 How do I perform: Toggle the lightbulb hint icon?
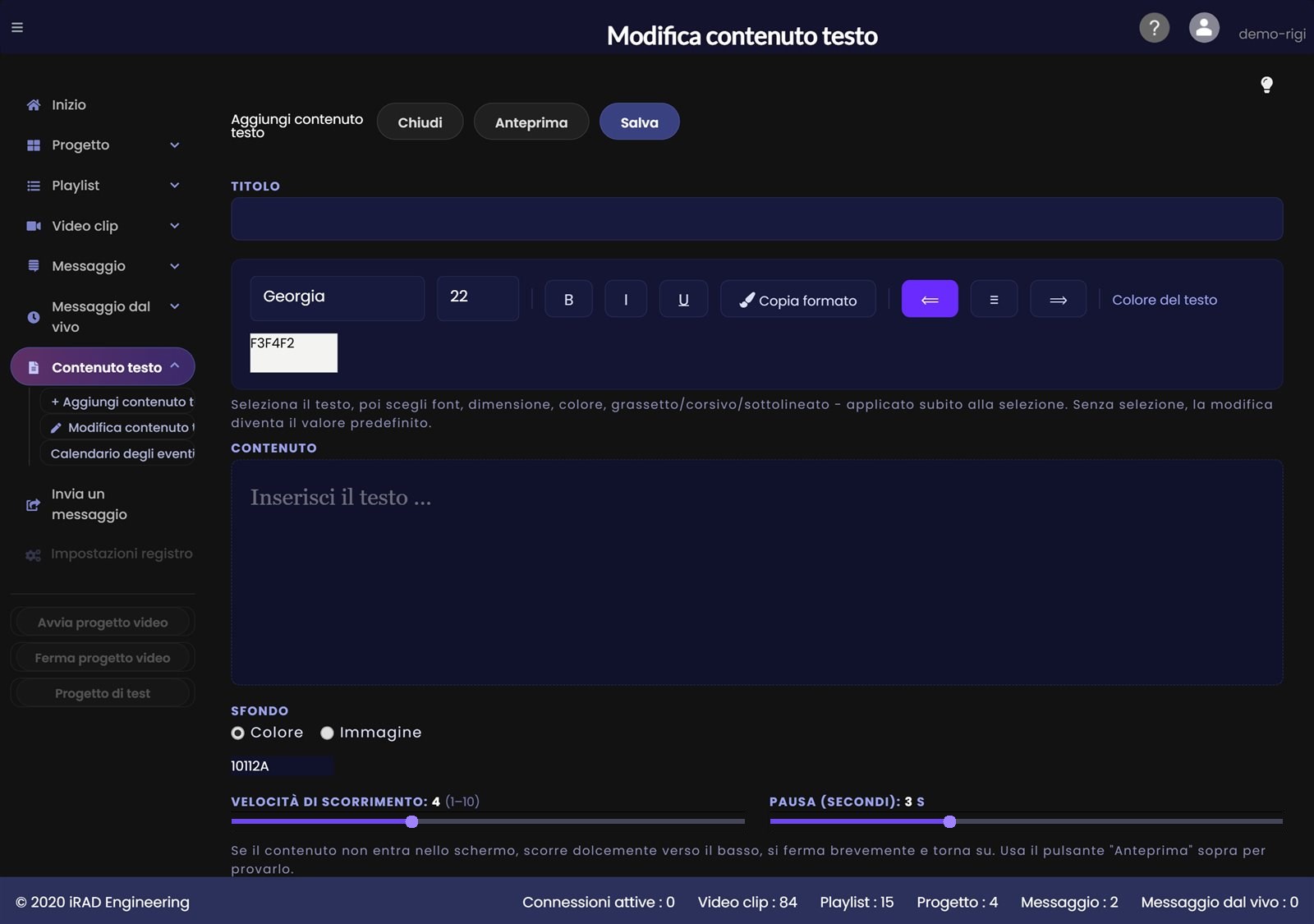pyautogui.click(x=1266, y=85)
